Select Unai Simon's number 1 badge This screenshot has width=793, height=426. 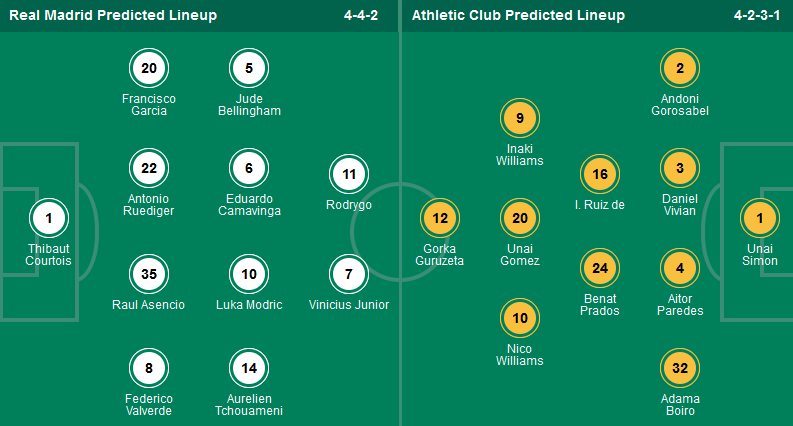click(760, 218)
